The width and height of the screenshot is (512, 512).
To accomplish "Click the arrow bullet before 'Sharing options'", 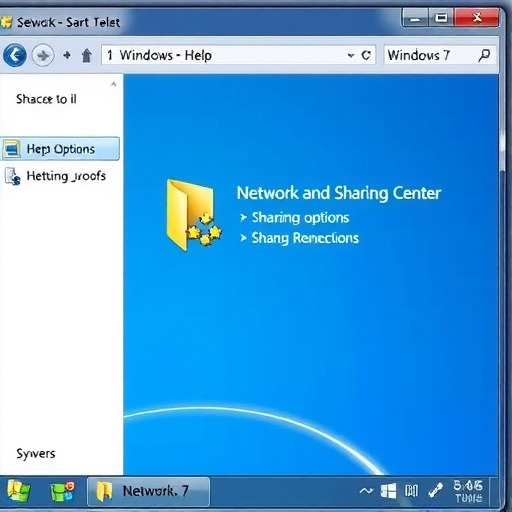I will pyautogui.click(x=244, y=218).
